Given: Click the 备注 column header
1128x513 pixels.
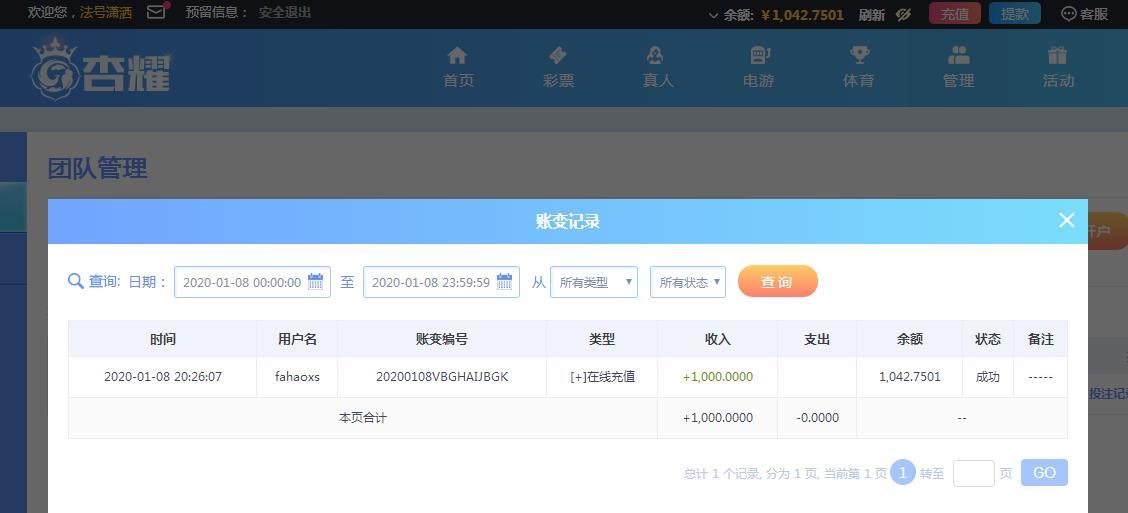Looking at the screenshot, I should (x=1040, y=339).
